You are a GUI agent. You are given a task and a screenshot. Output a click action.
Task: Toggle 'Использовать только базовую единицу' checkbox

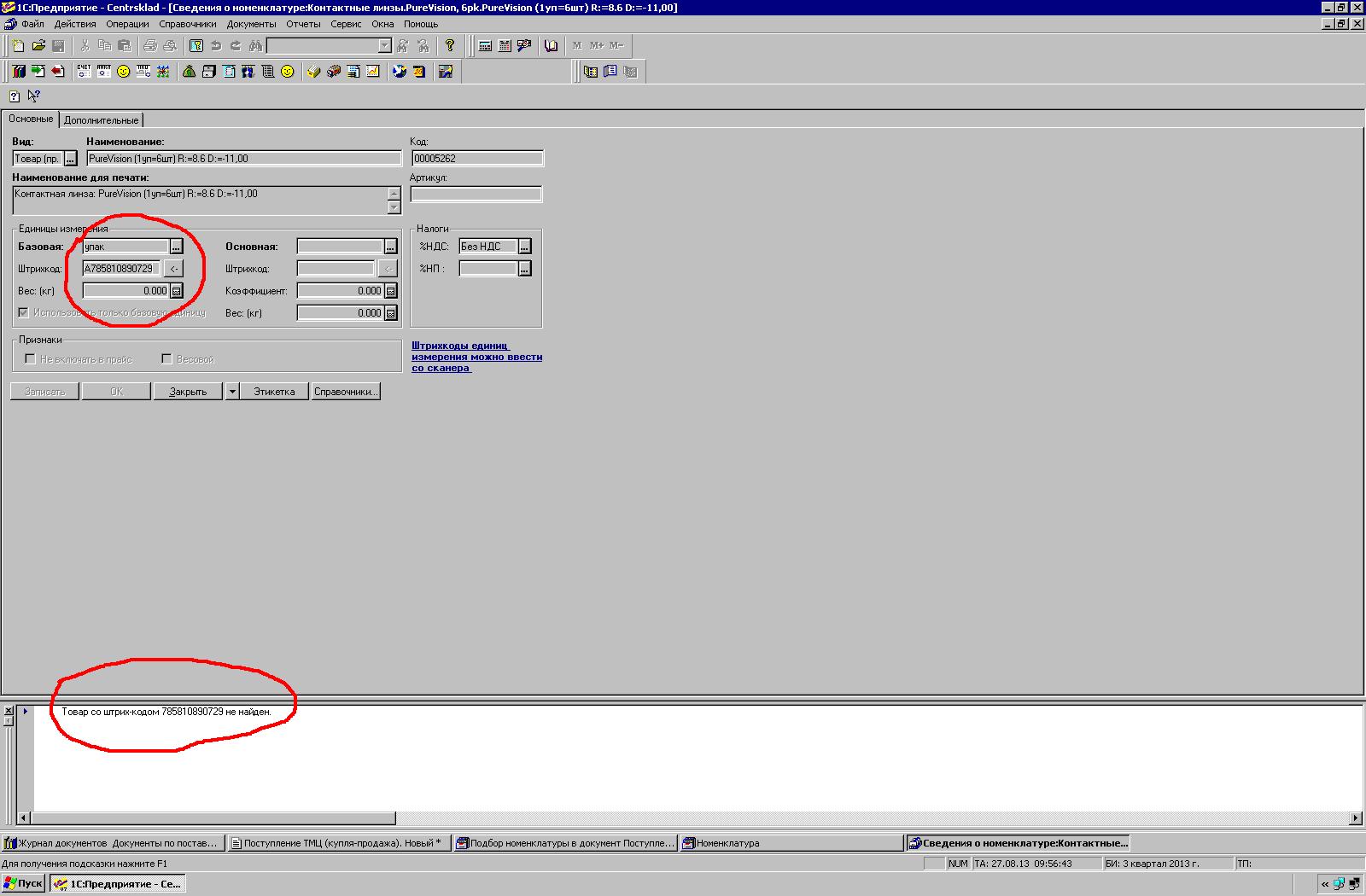click(x=24, y=313)
